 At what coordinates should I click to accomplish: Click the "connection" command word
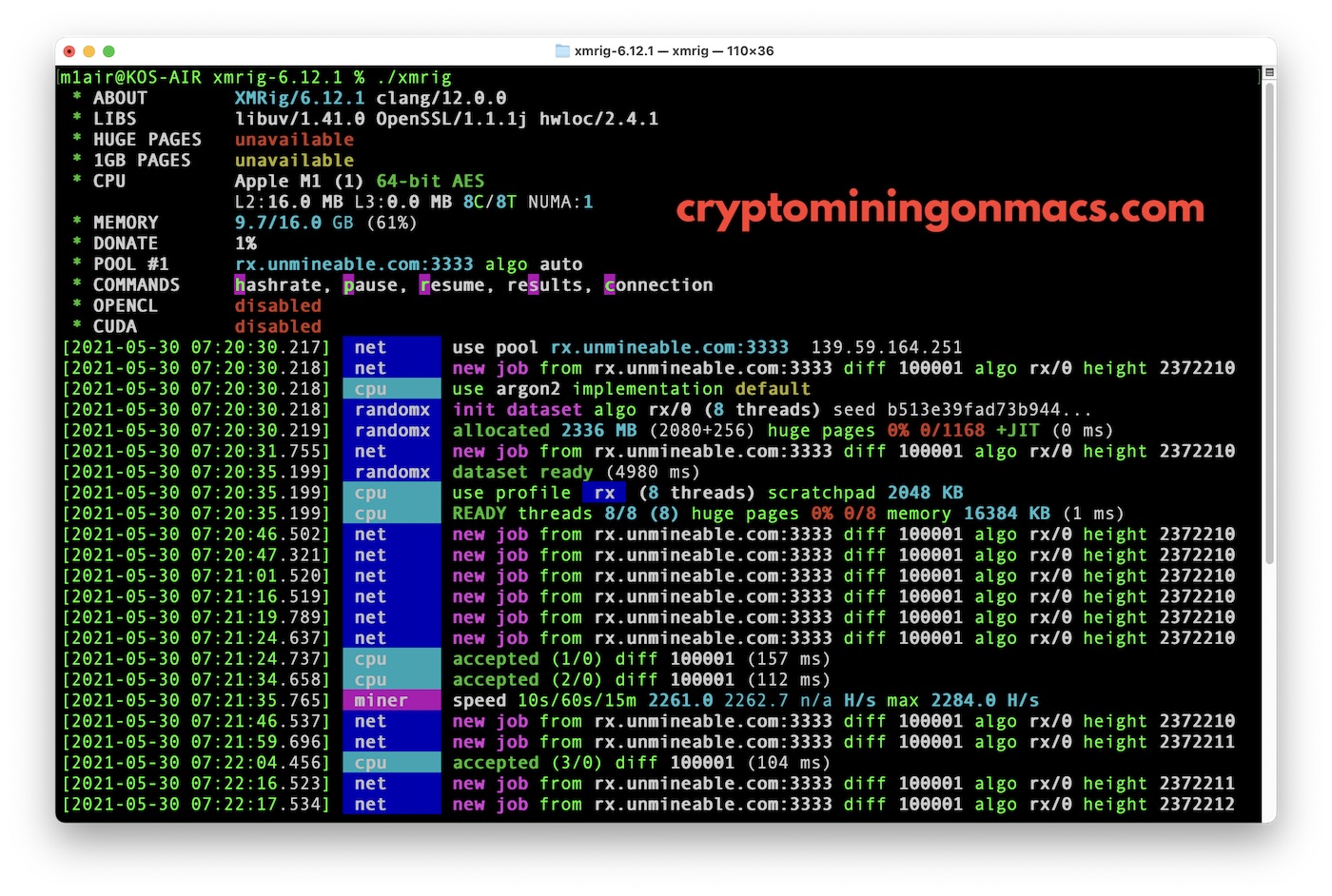coord(658,285)
